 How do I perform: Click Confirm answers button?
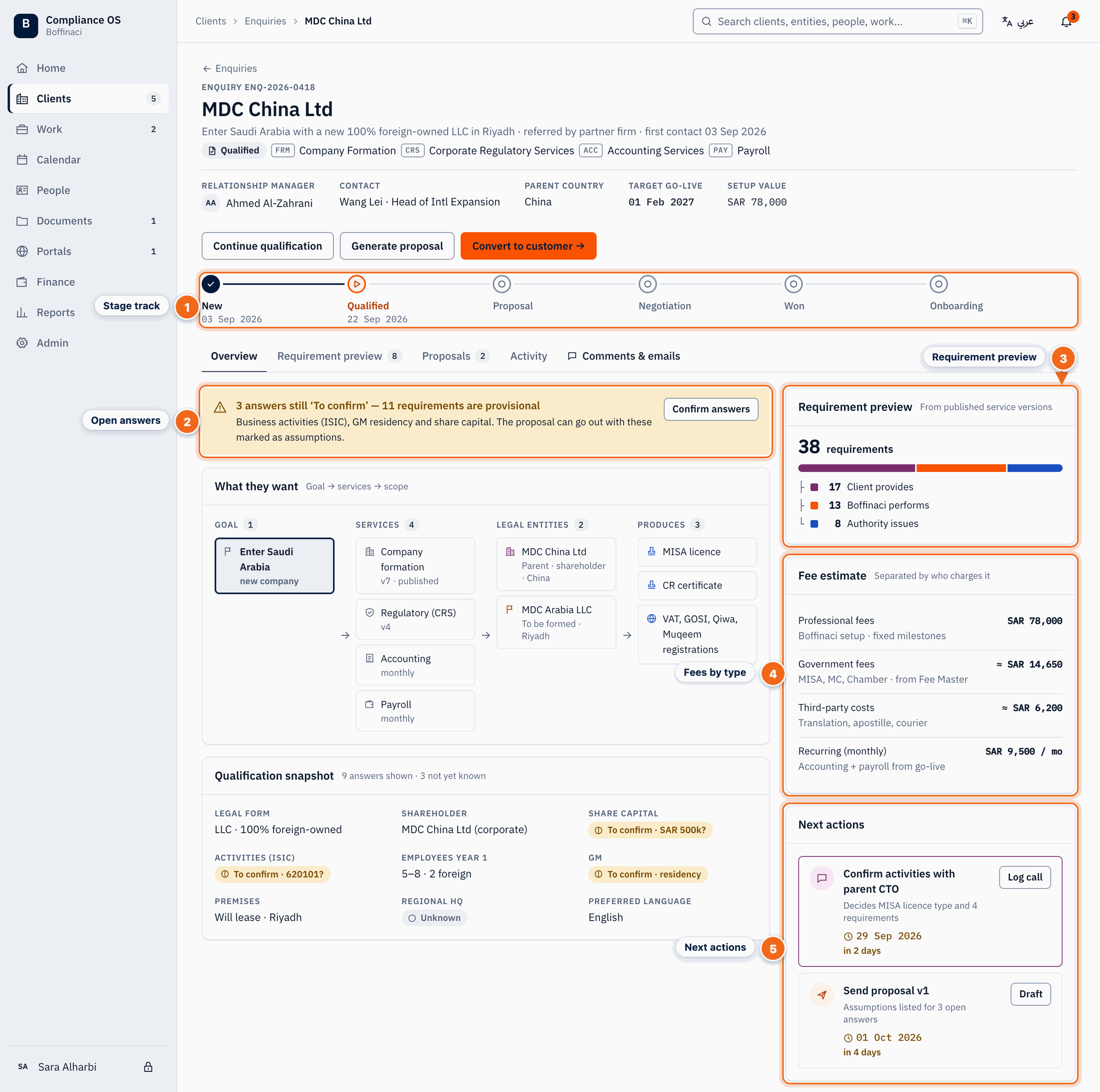tap(710, 409)
